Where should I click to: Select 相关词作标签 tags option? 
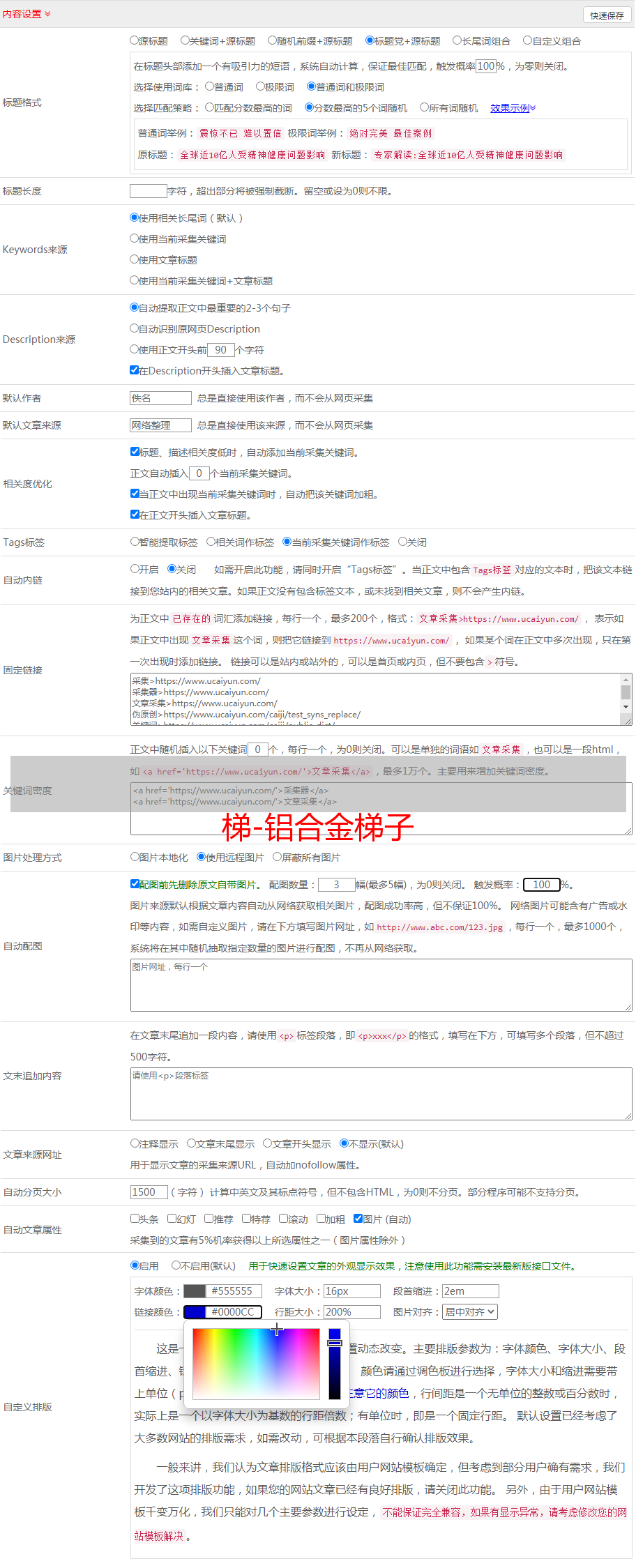tap(211, 542)
